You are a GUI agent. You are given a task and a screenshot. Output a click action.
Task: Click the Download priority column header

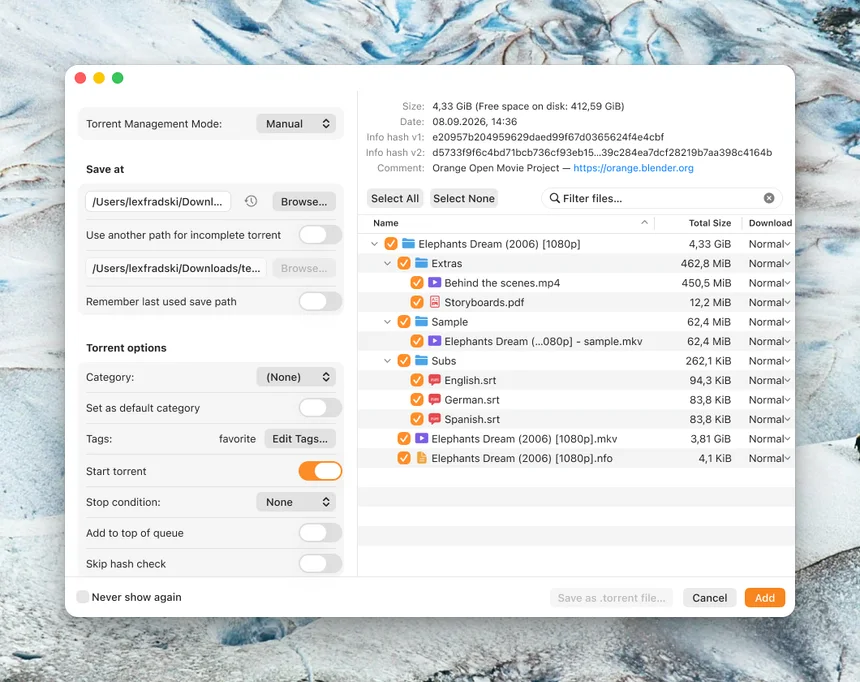point(770,223)
